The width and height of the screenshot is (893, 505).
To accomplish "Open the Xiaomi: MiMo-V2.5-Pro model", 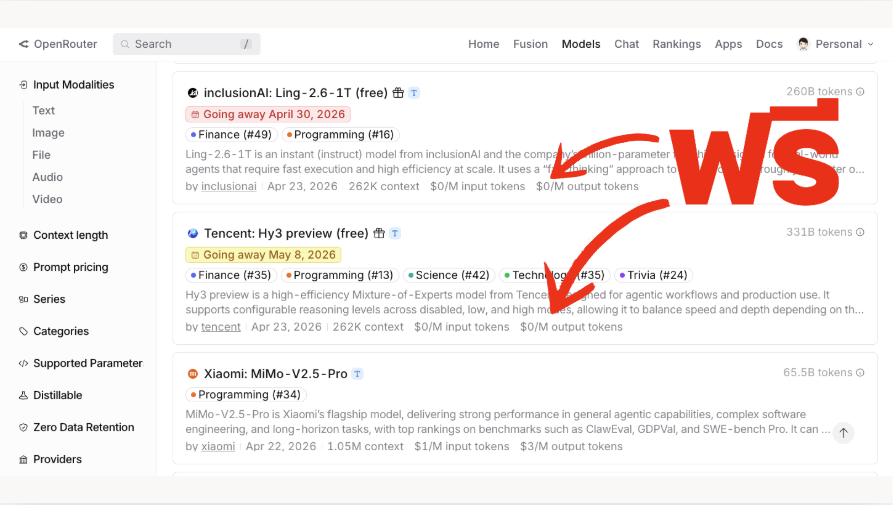I will [276, 374].
